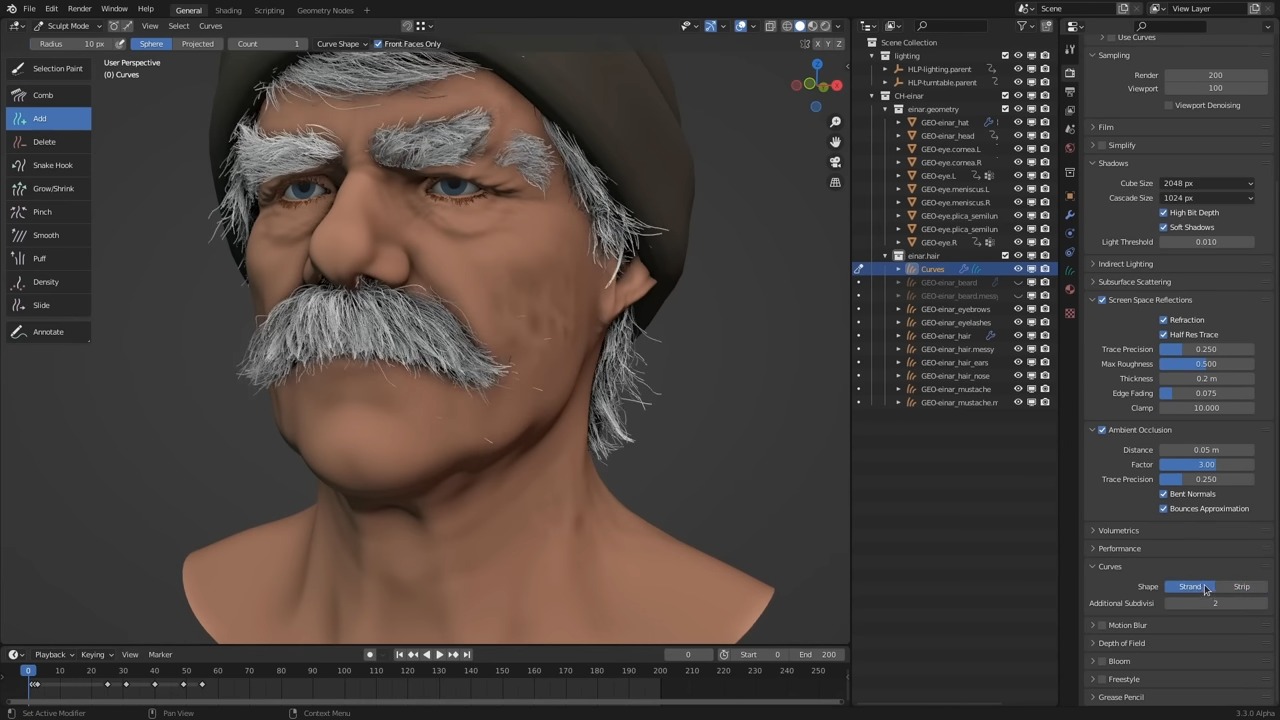Set curves shape to Strip
This screenshot has height=720, width=1280.
pos(1241,587)
